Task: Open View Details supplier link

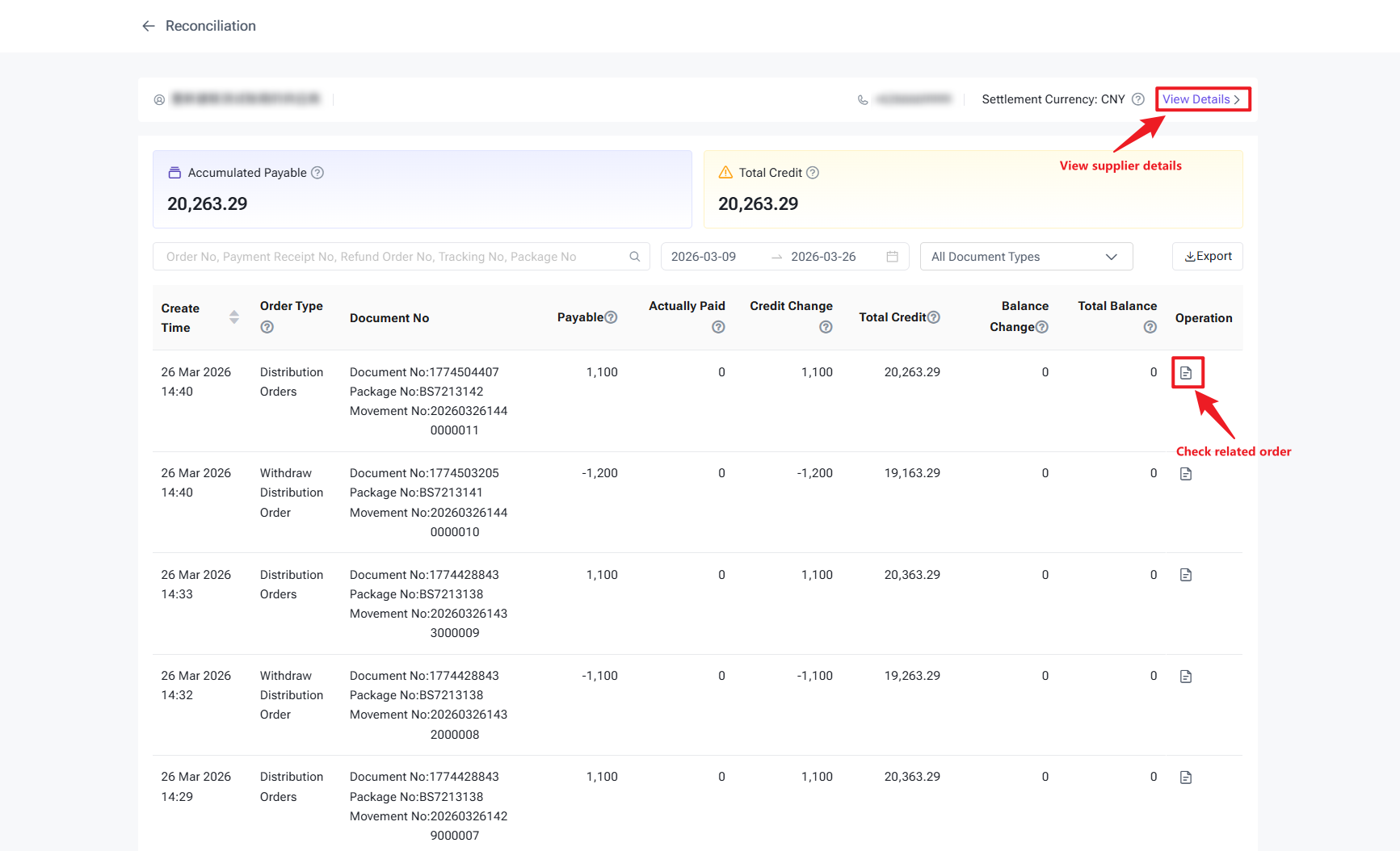Action: (x=1201, y=99)
